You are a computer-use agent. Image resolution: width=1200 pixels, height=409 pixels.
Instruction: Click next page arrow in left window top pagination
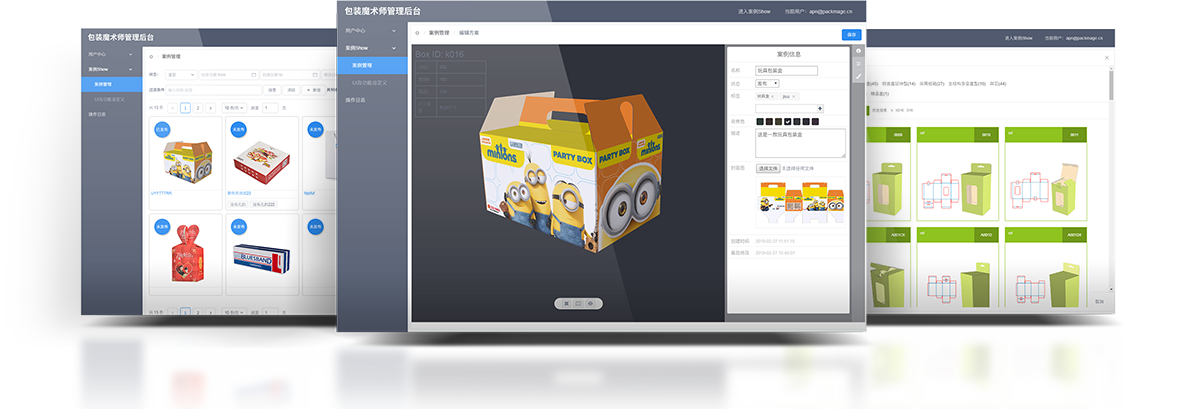212,107
